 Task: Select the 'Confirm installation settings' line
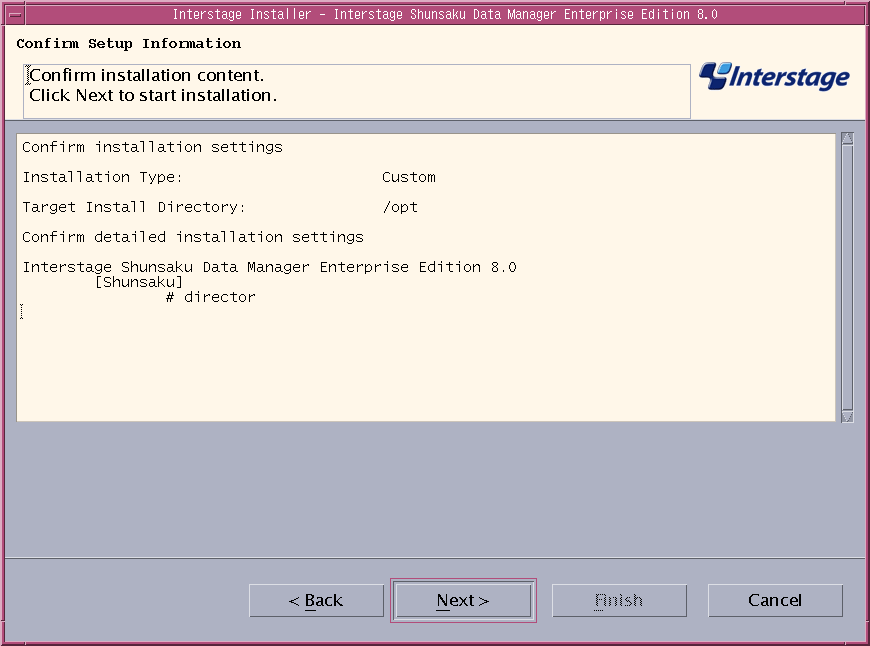coord(153,147)
